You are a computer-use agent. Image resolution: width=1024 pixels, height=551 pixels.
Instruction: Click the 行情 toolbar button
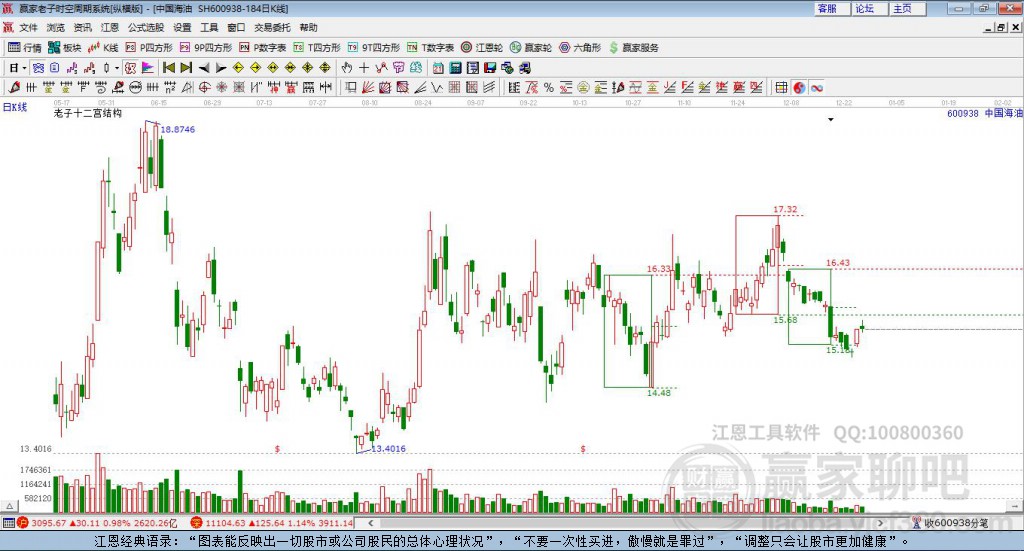click(25, 48)
